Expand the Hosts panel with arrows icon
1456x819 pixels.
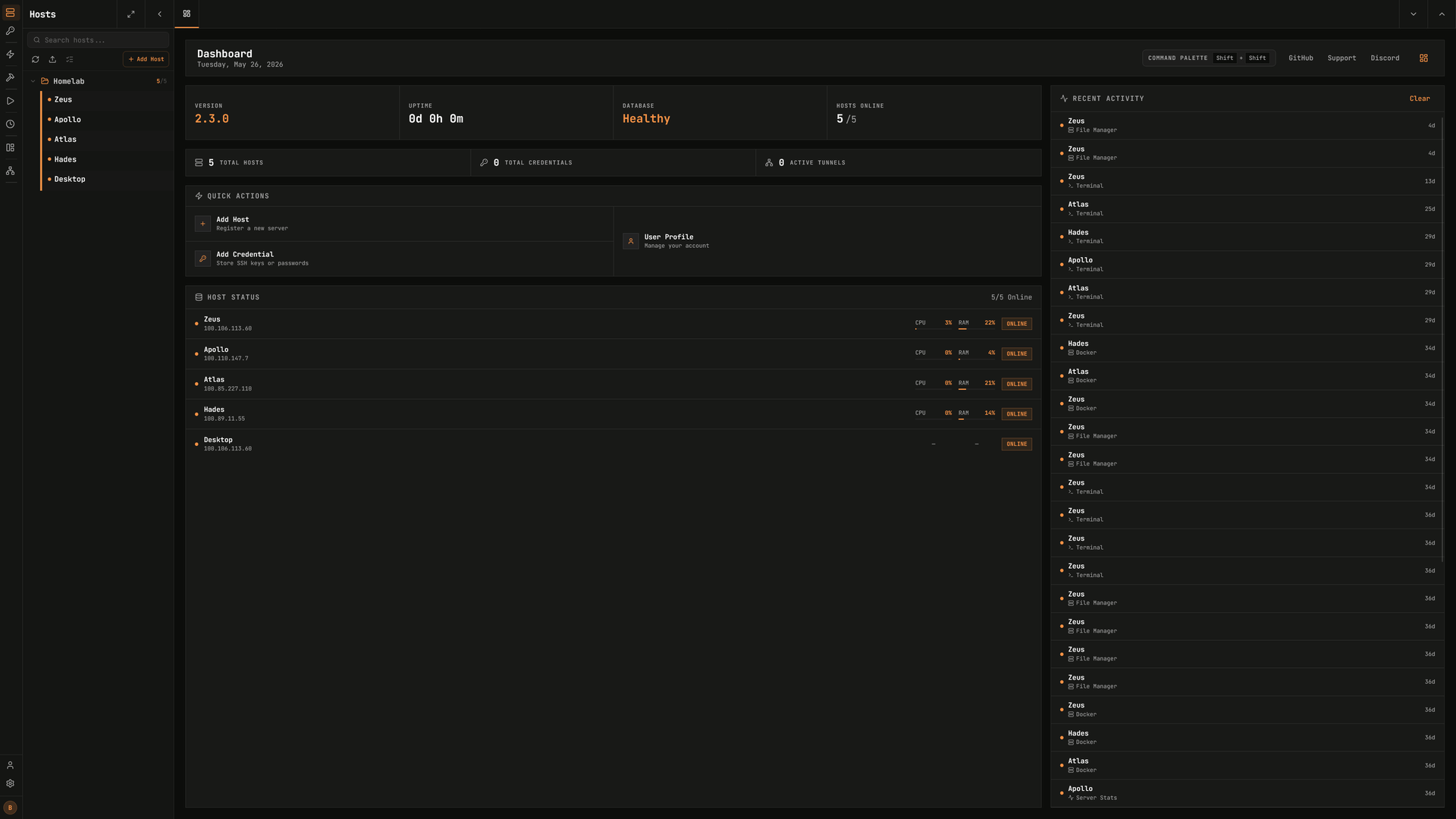(x=130, y=14)
